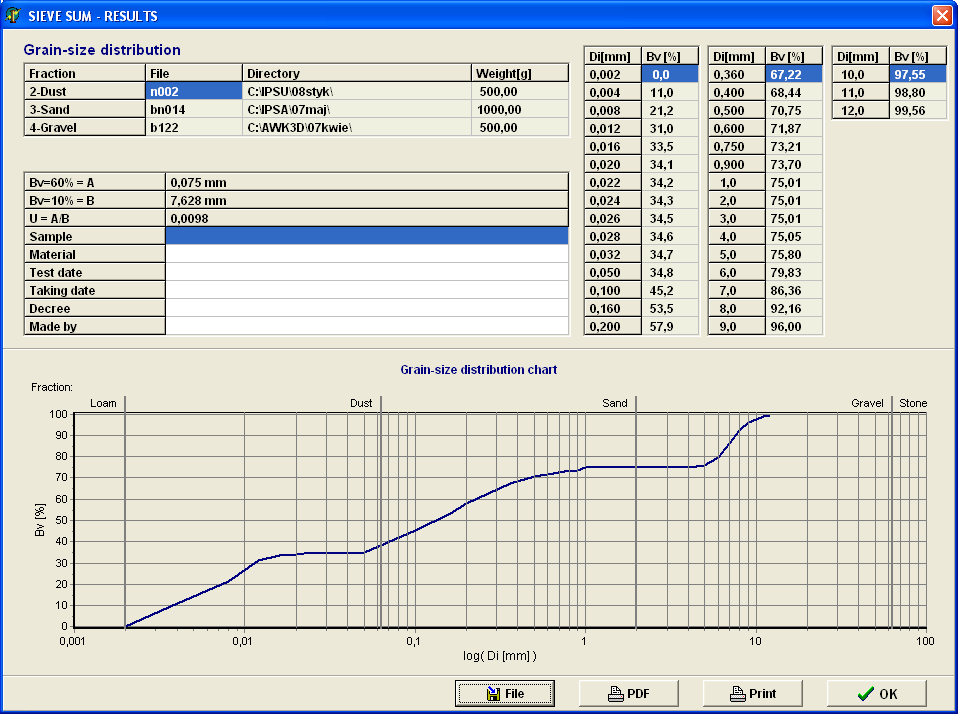Click the 'Grain-size distribution chart' title
Image resolution: width=958 pixels, height=714 pixels.
click(x=478, y=370)
